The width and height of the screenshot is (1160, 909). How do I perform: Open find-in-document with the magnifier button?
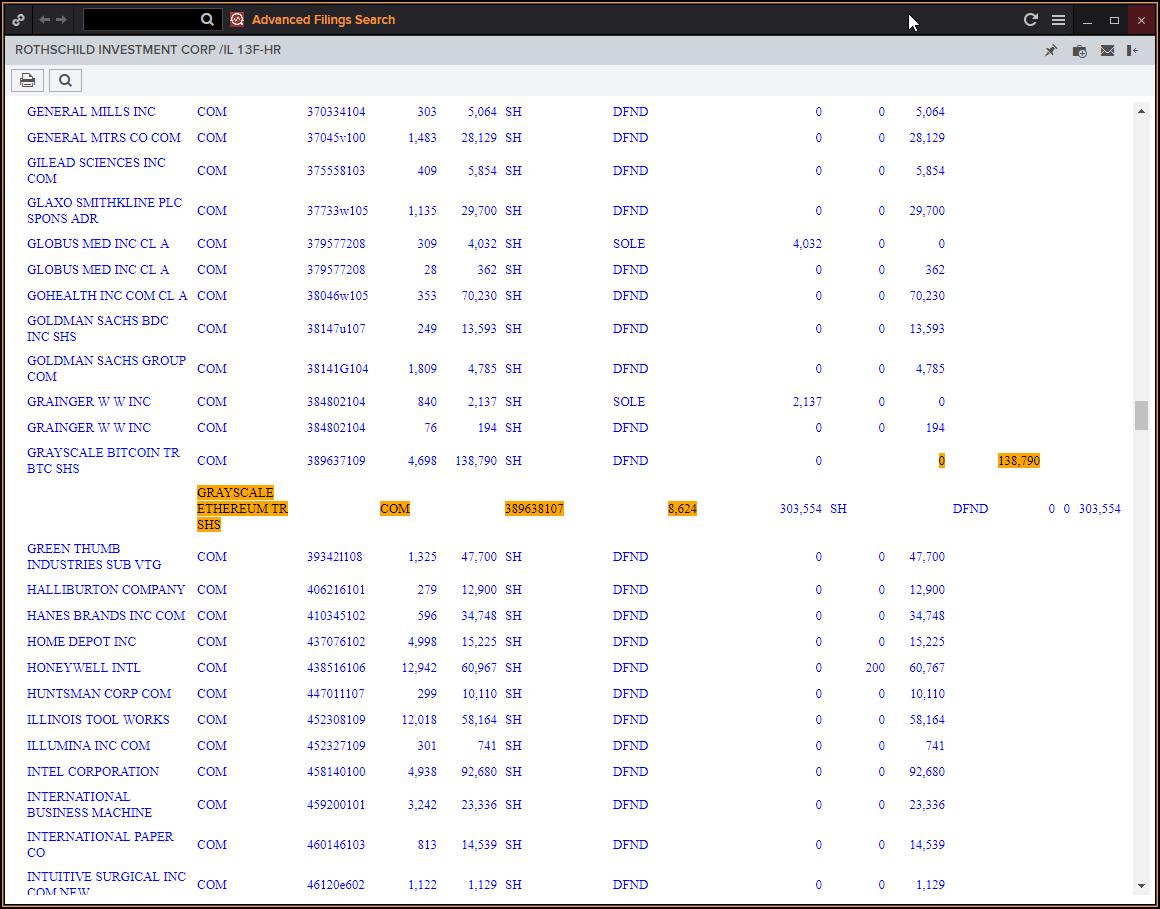pyautogui.click(x=65, y=80)
